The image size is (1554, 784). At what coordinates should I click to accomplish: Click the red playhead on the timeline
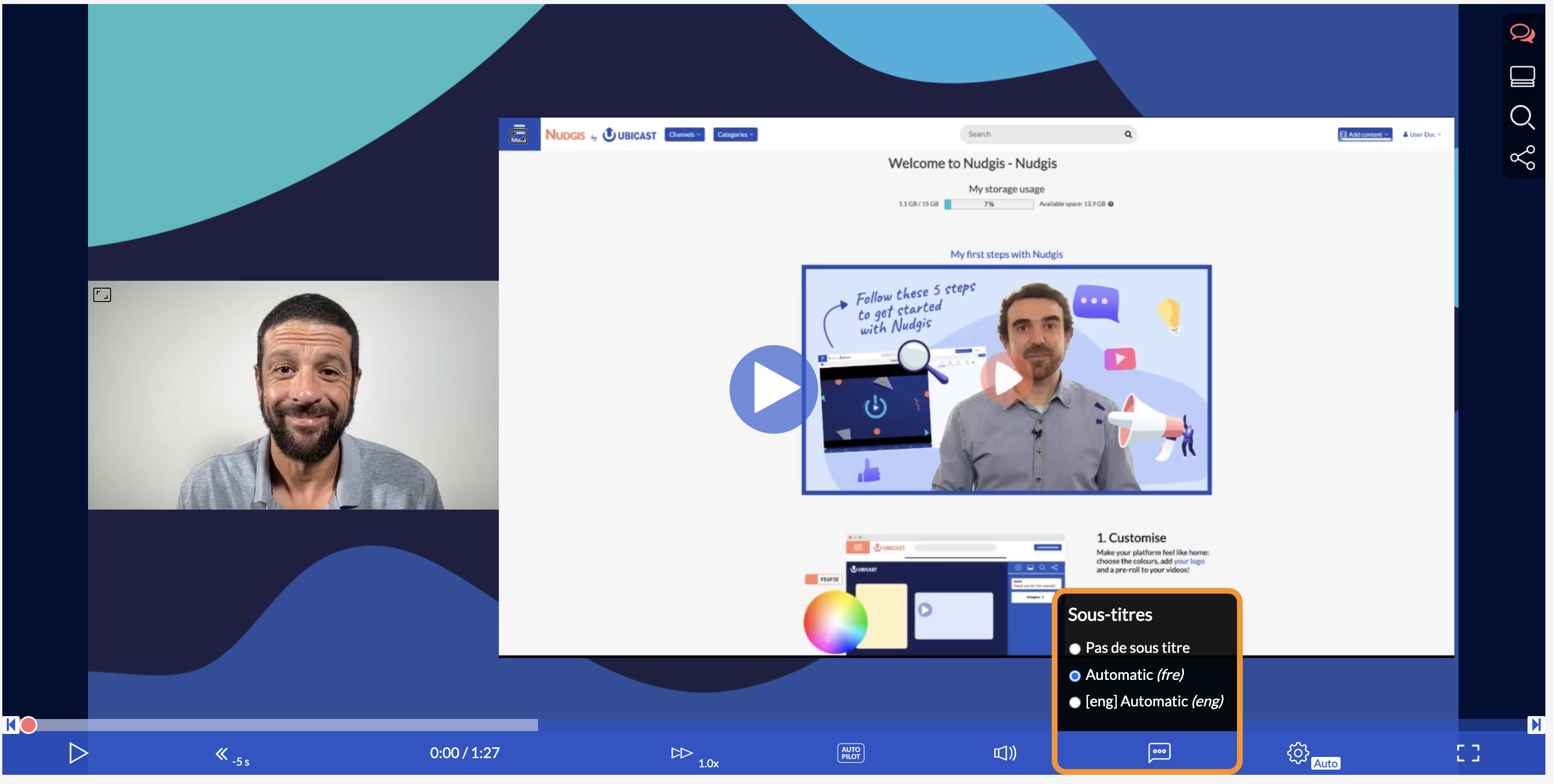(28, 724)
